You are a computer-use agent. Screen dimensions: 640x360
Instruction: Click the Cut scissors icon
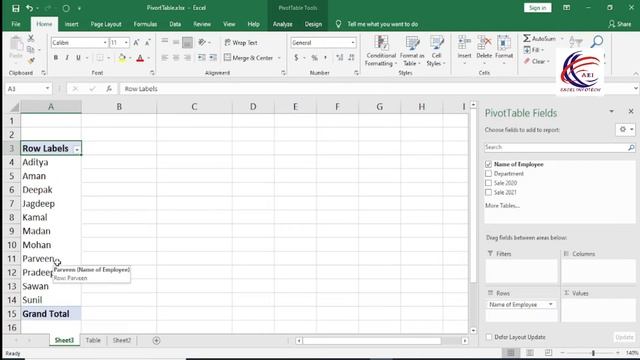pyautogui.click(x=31, y=38)
